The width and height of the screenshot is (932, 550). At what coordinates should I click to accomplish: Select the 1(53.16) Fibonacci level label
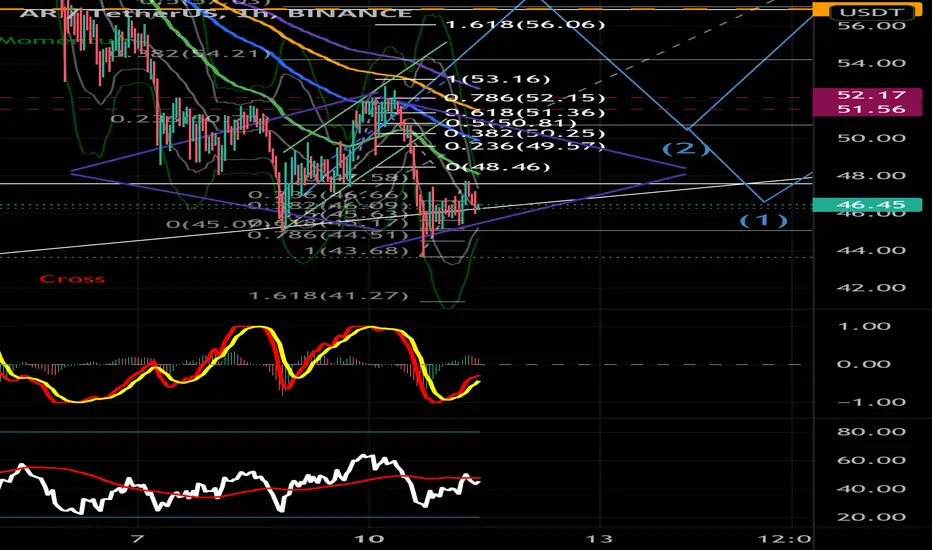(x=498, y=79)
